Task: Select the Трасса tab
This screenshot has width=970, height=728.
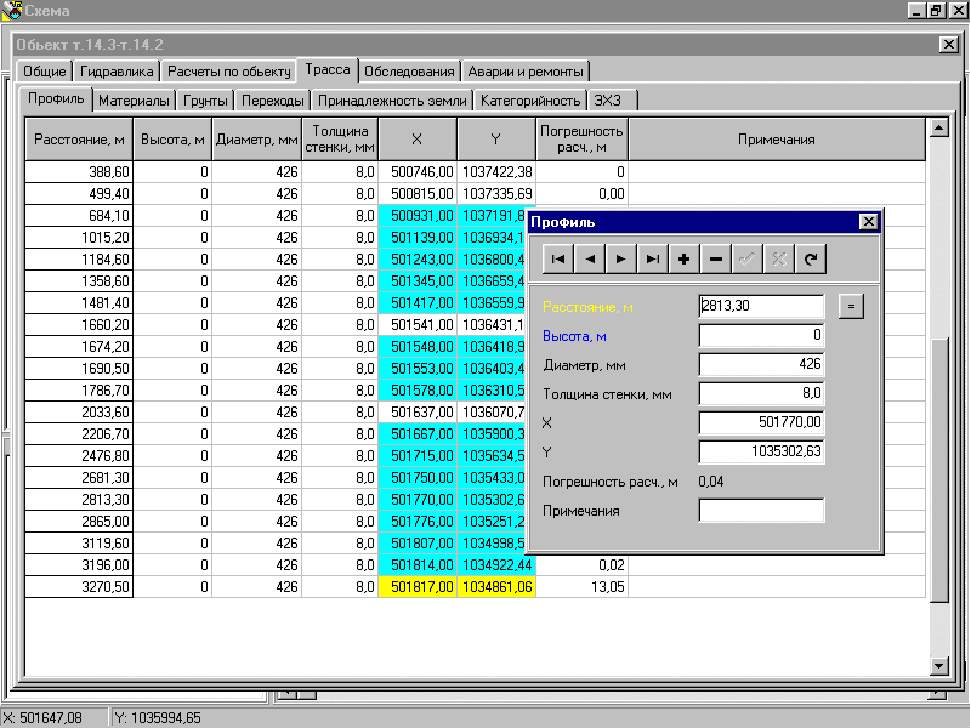Action: [x=328, y=69]
